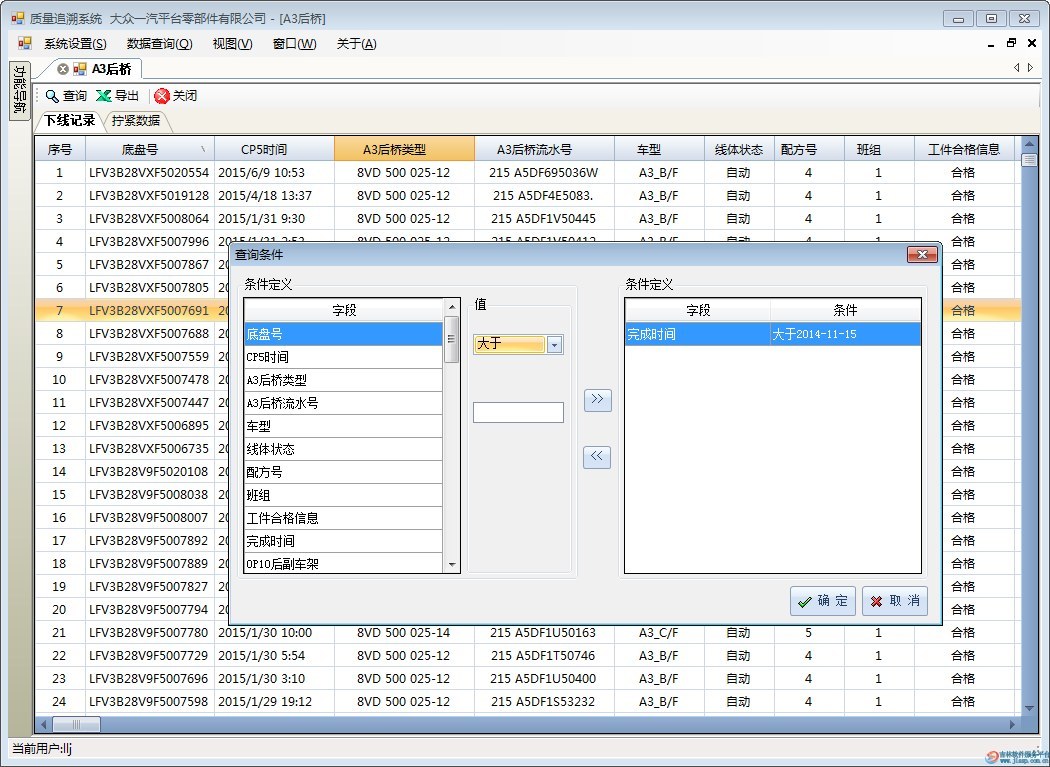Minimize the inner MDI window

point(991,44)
